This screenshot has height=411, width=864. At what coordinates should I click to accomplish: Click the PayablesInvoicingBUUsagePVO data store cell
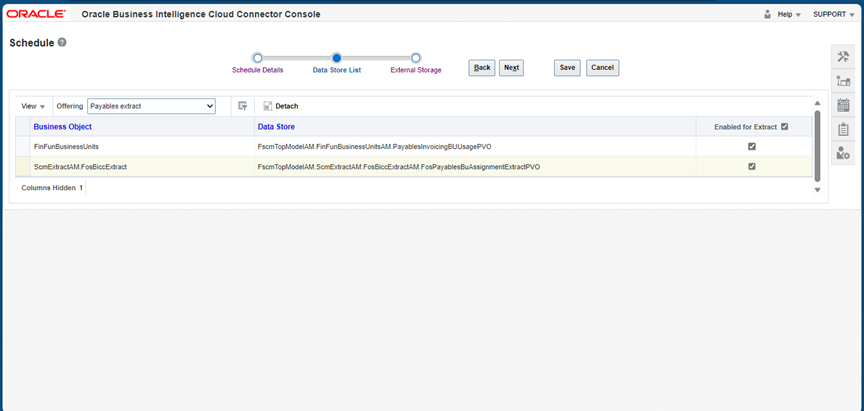click(x=476, y=147)
